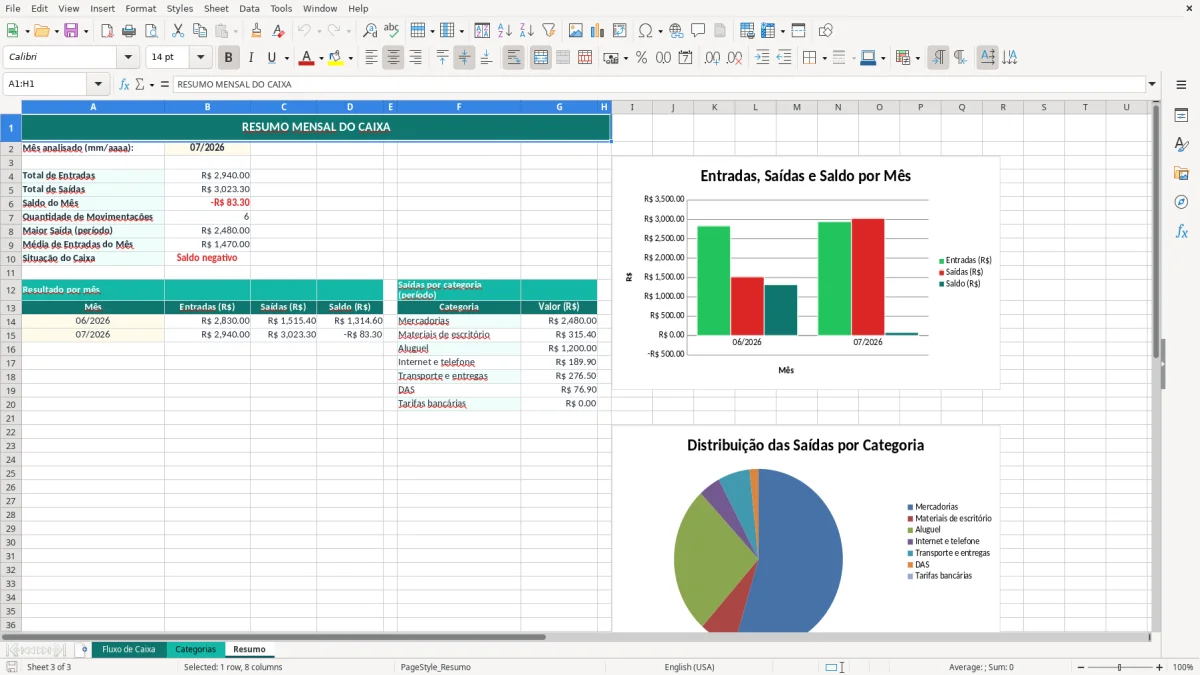Open the Function Wizard fx button
Image resolution: width=1200 pixels, height=675 pixels.
[x=125, y=85]
